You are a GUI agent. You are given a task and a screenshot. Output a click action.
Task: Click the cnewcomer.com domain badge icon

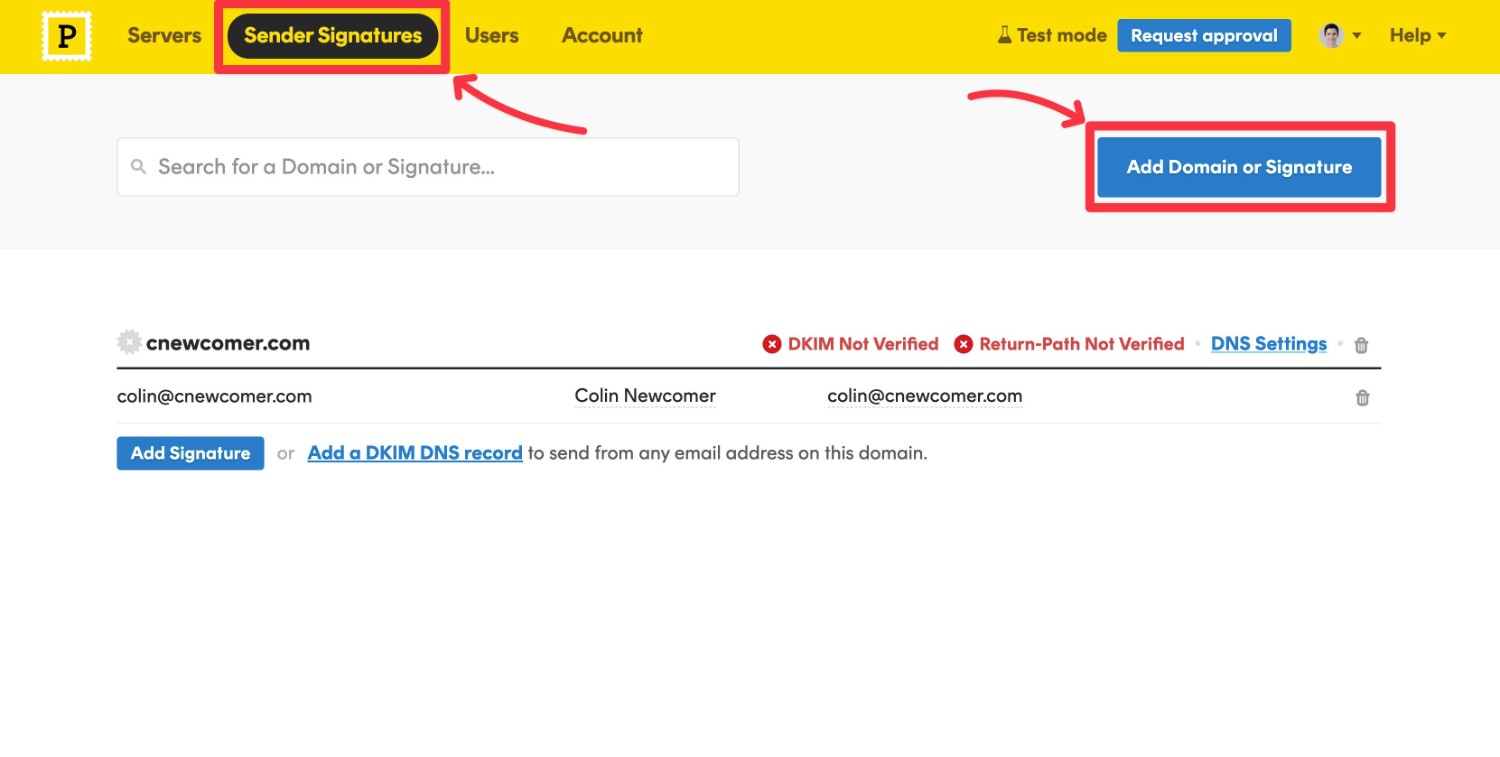[x=129, y=343]
